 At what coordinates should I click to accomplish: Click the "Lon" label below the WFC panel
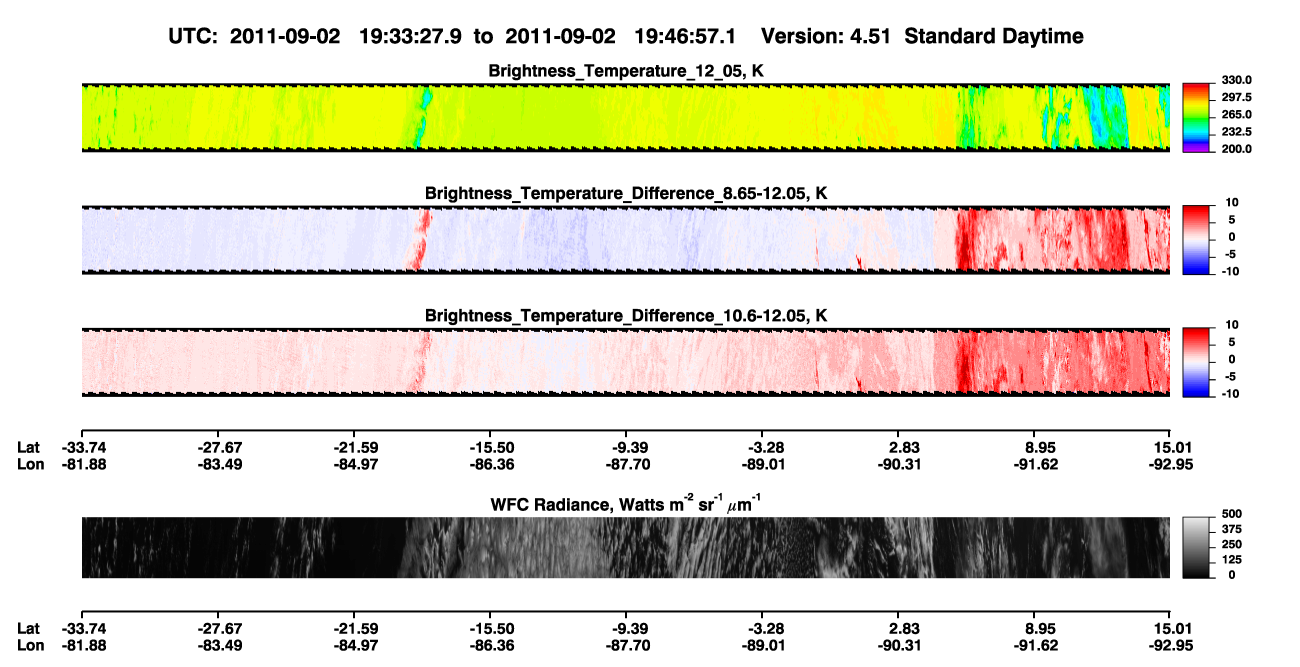(x=30, y=644)
